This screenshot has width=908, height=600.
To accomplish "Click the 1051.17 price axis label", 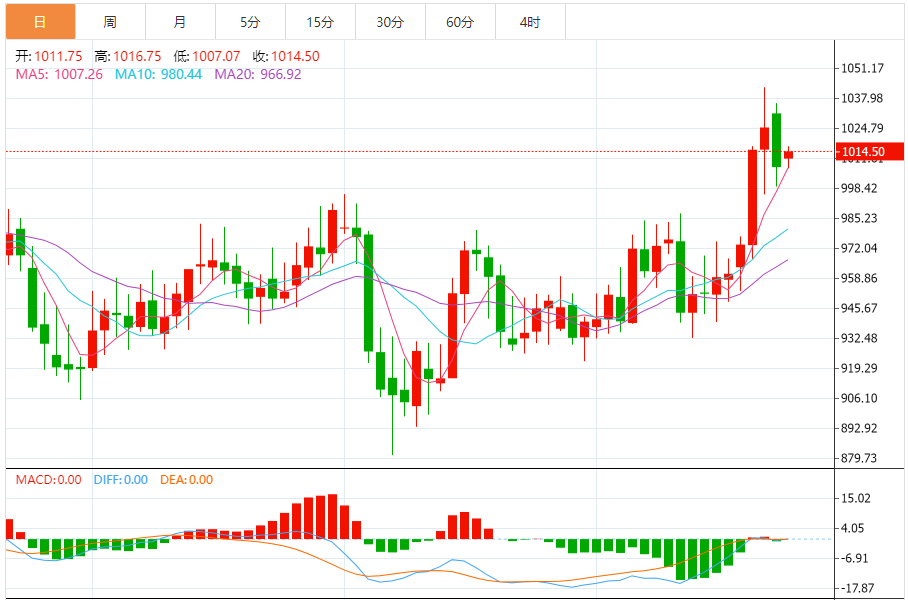I will coord(862,68).
